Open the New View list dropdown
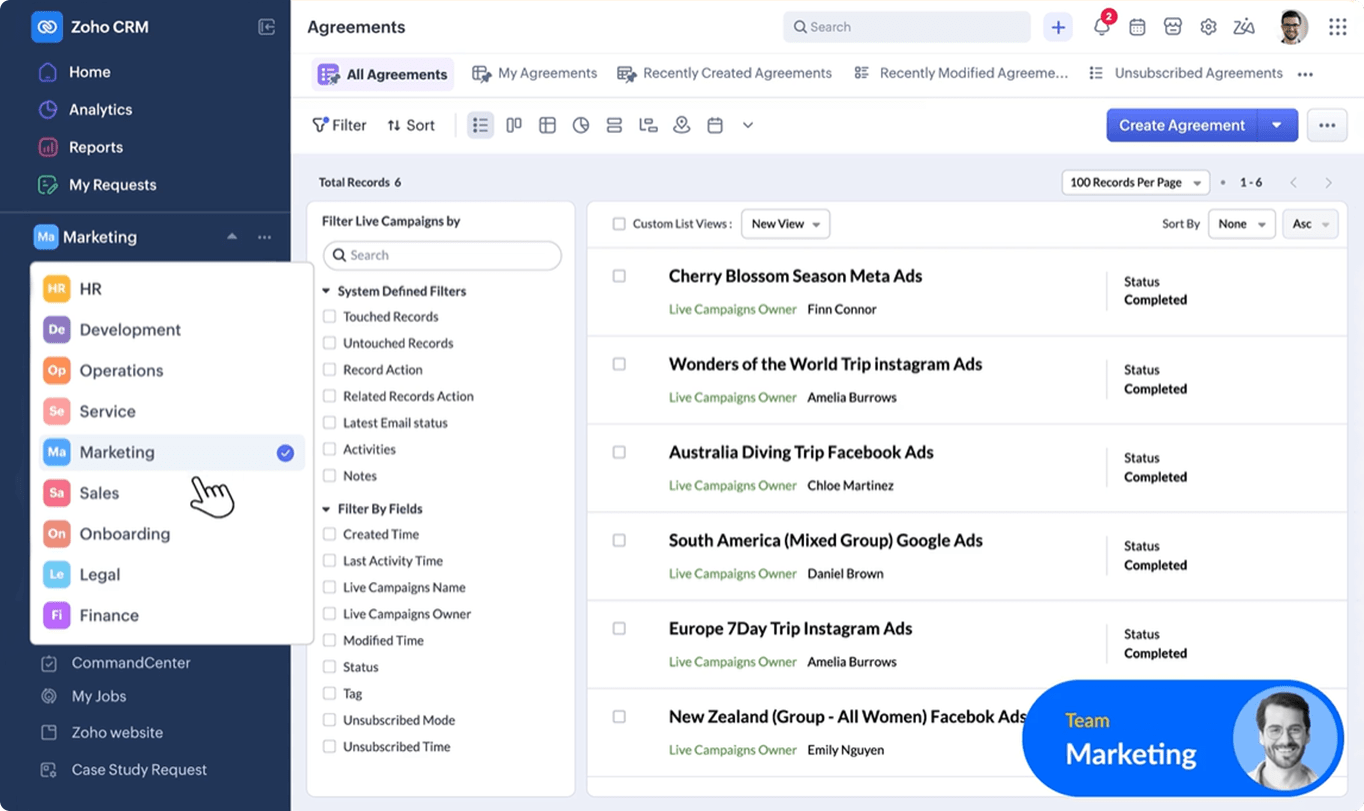 [785, 224]
